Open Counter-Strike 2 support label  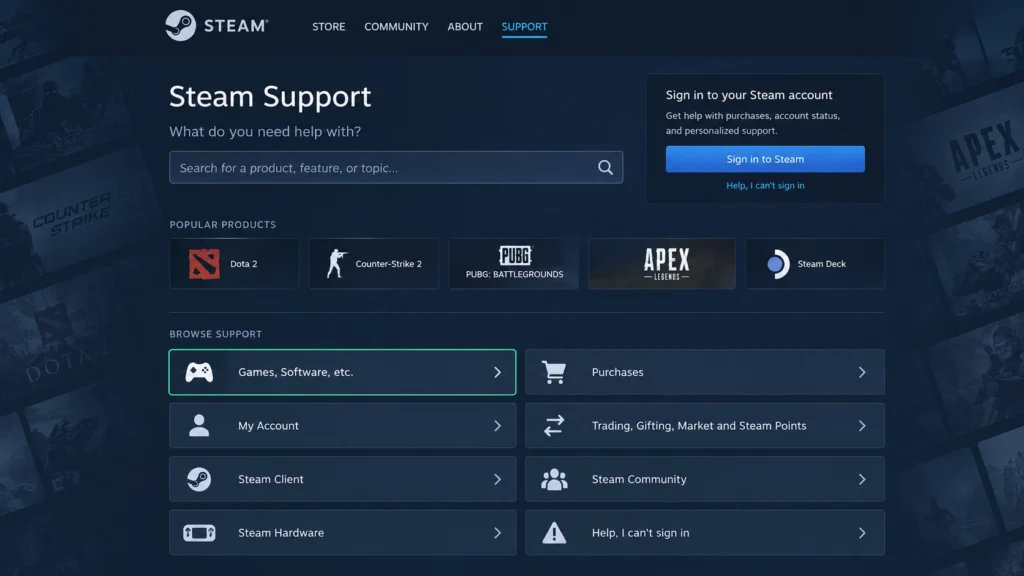[389, 264]
